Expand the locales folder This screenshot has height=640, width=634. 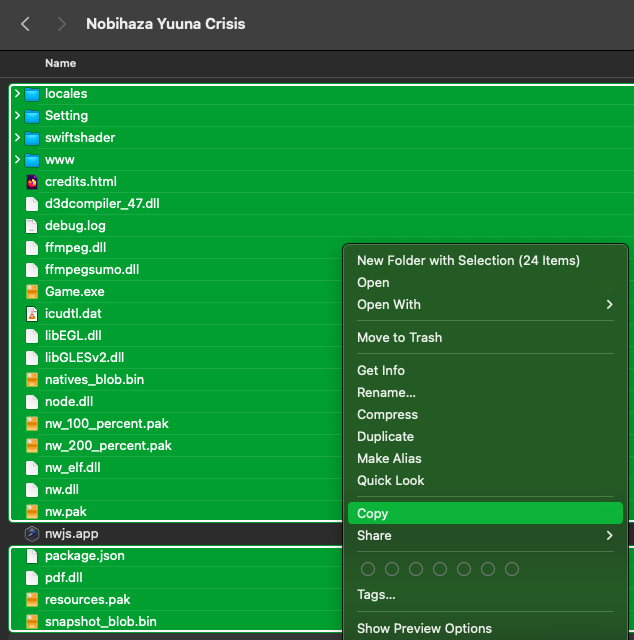coord(17,94)
